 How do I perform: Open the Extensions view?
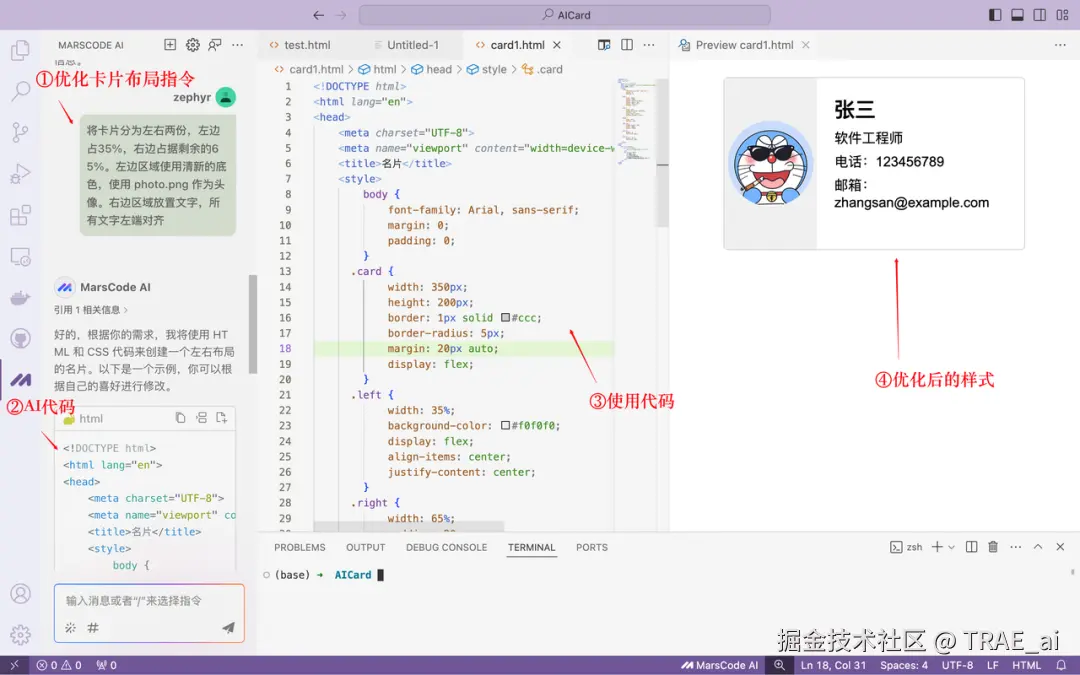coord(21,215)
